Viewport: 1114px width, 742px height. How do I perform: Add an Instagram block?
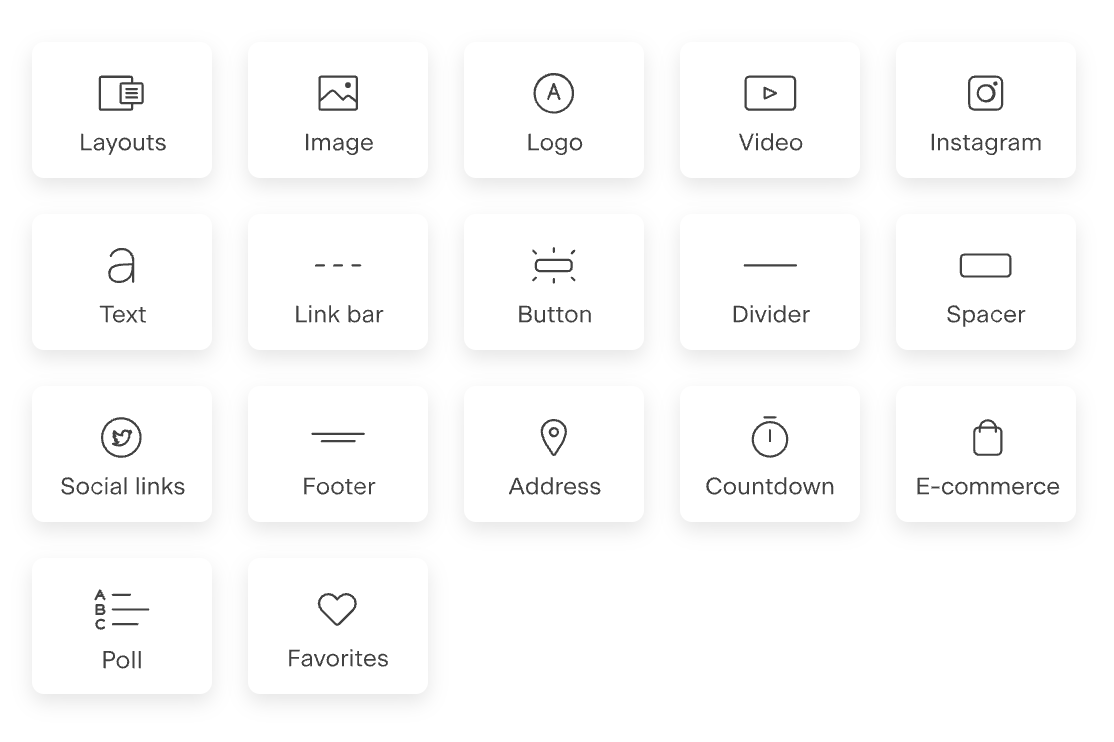[x=985, y=110]
